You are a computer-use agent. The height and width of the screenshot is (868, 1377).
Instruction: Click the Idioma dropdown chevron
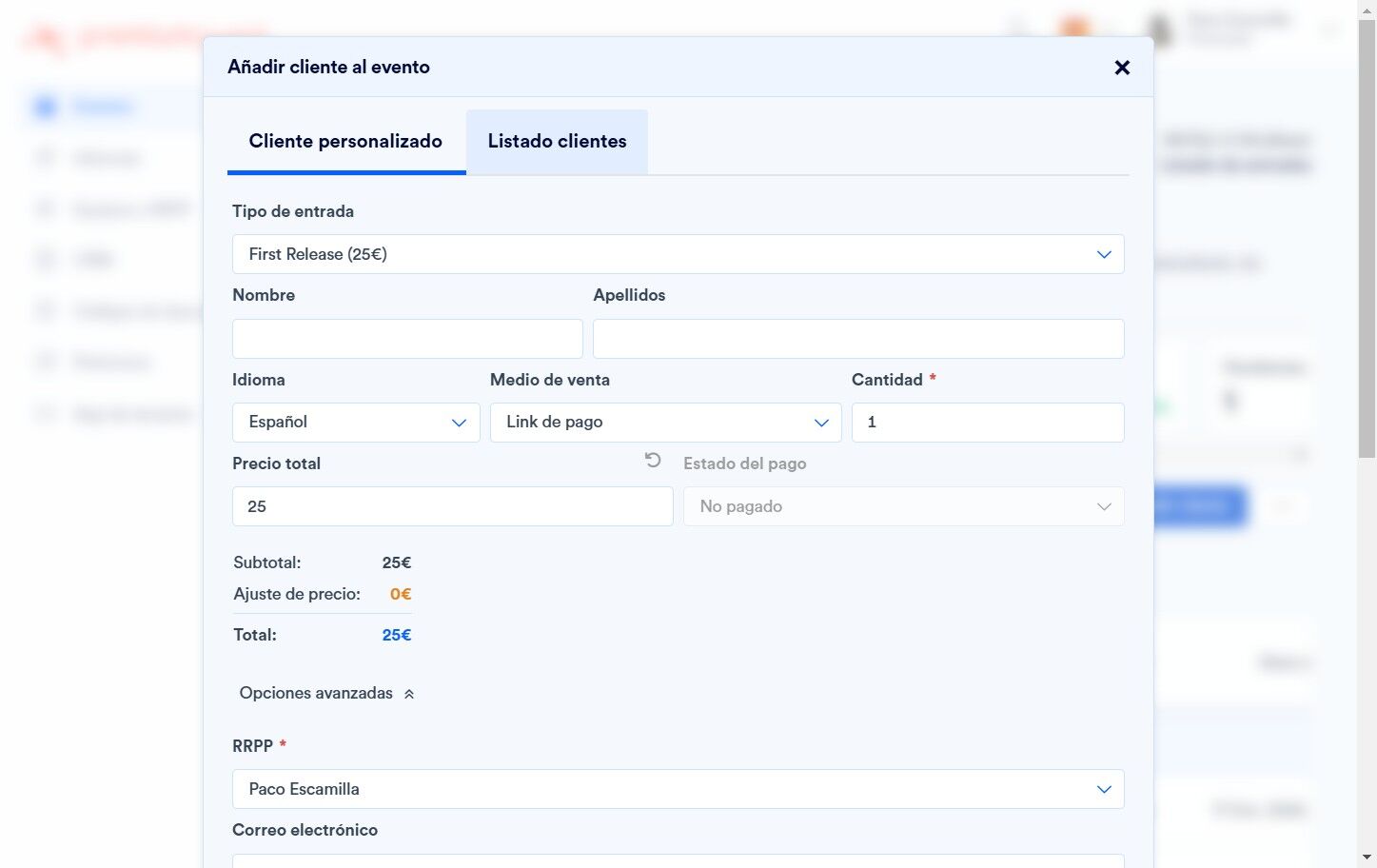459,423
